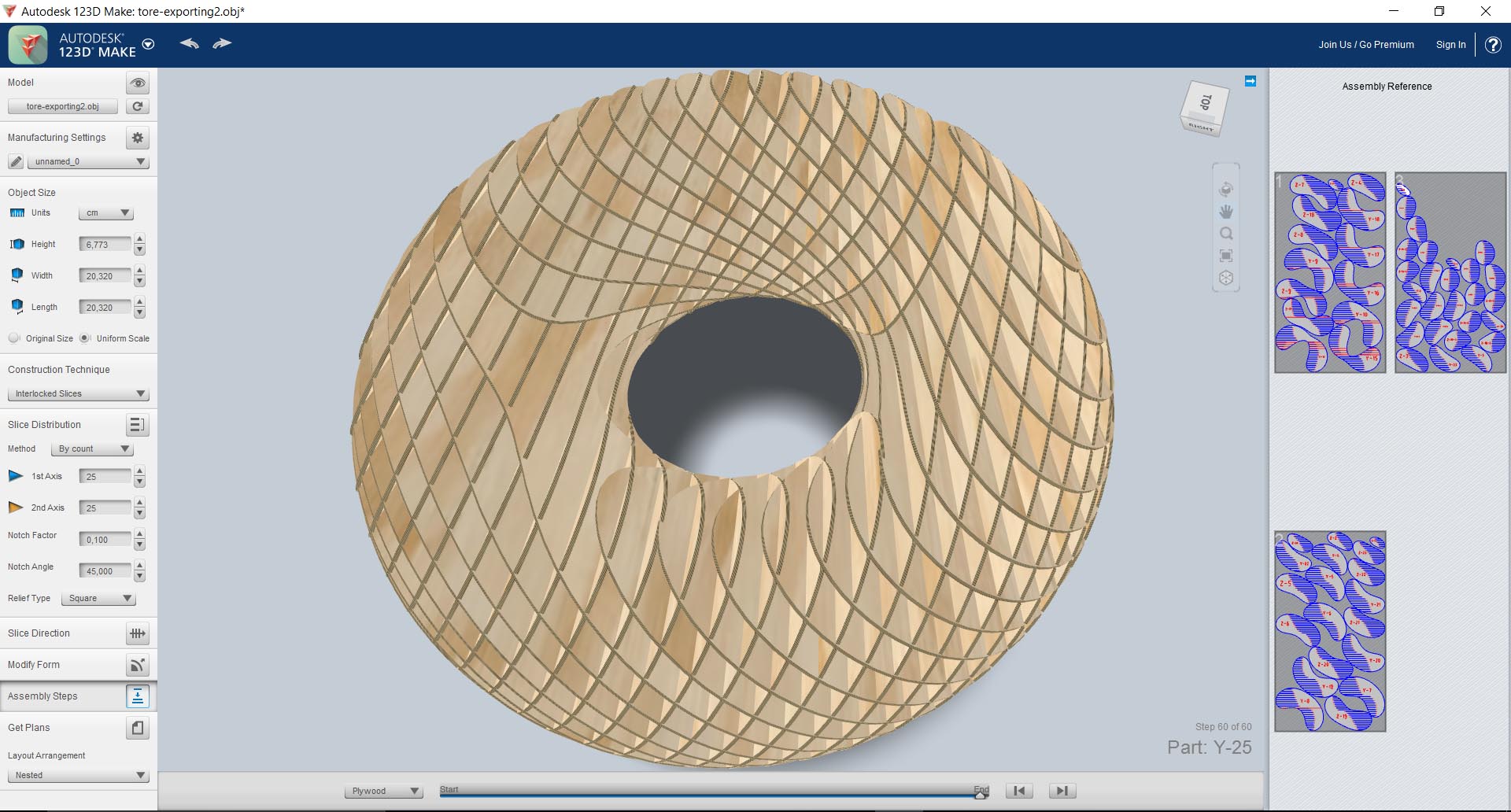Open the Interlocked Slices technique dropdown
The image size is (1511, 812).
tap(78, 393)
